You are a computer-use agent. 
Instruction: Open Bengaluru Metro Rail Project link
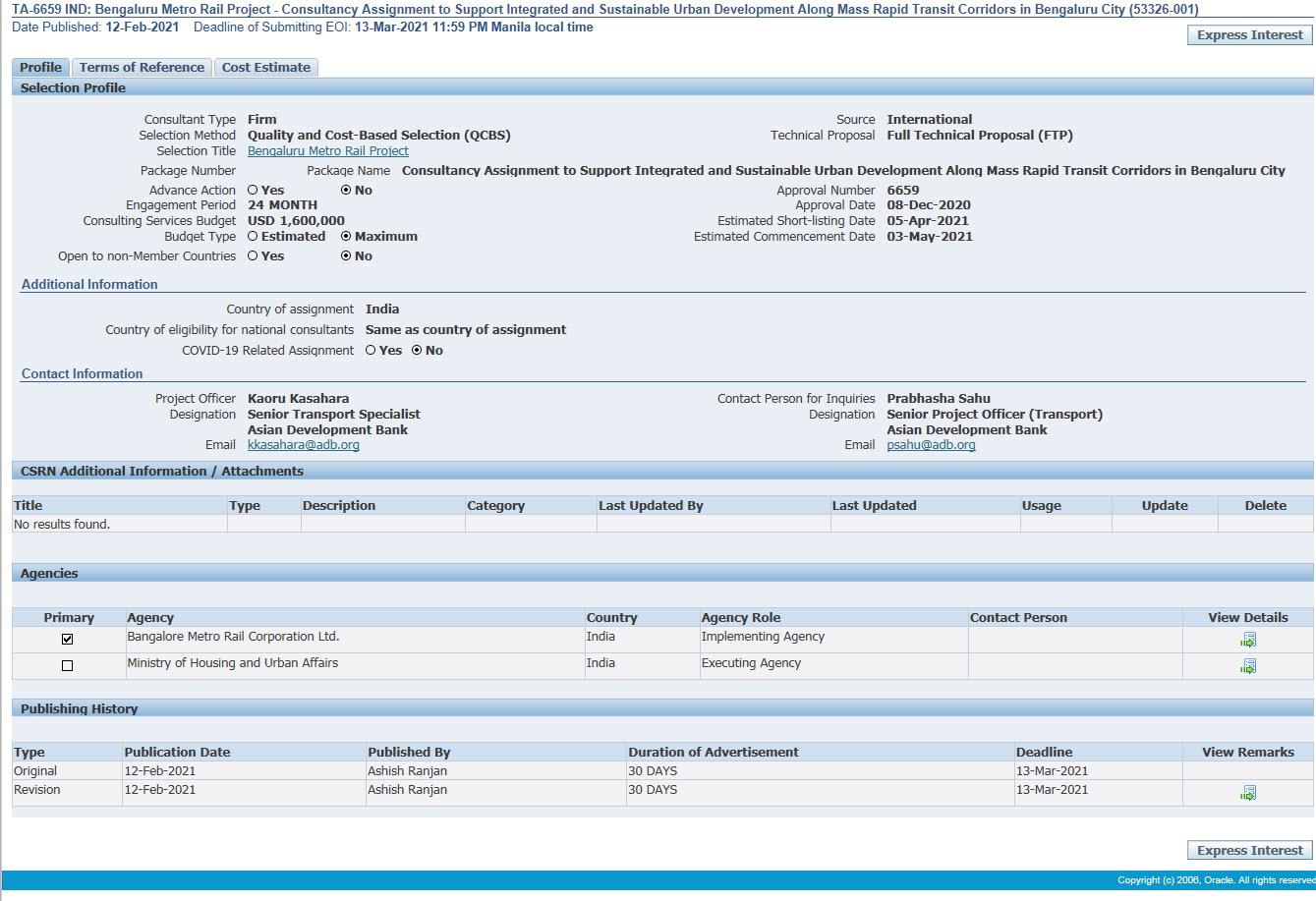328,150
